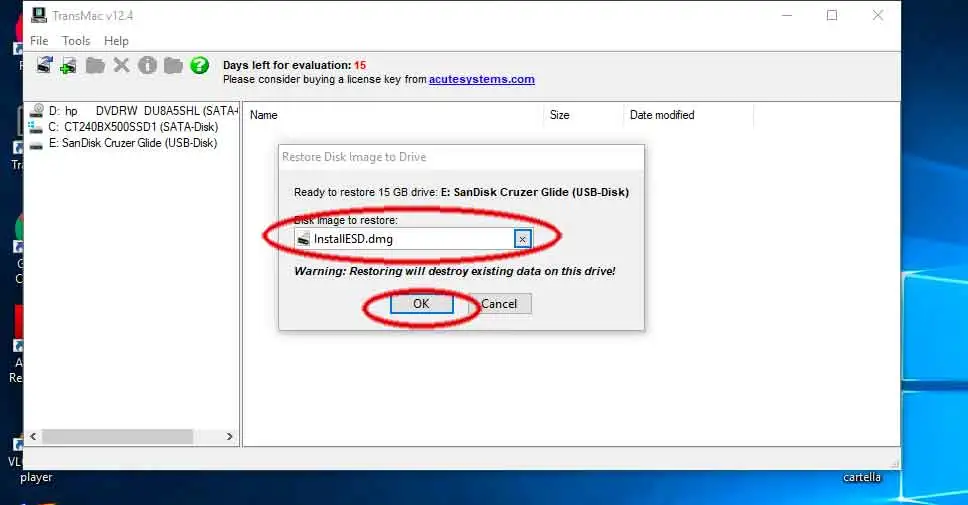Clear the disk image field with its x button
Screen dimensions: 968x505
pyautogui.click(x=522, y=239)
